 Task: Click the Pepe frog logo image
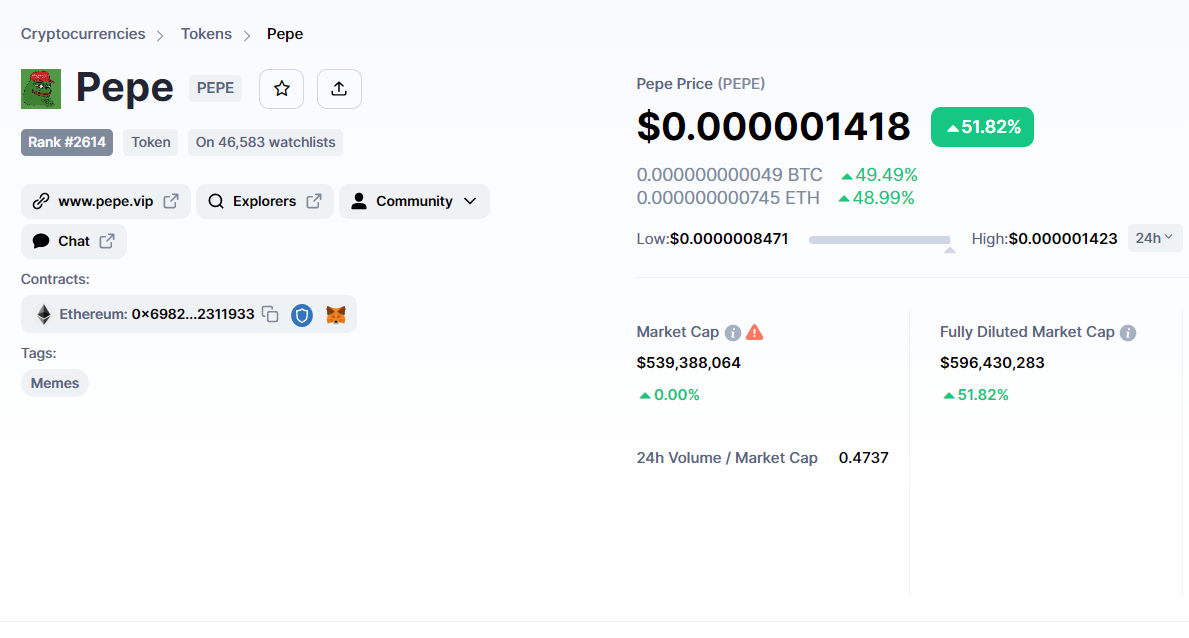point(41,89)
